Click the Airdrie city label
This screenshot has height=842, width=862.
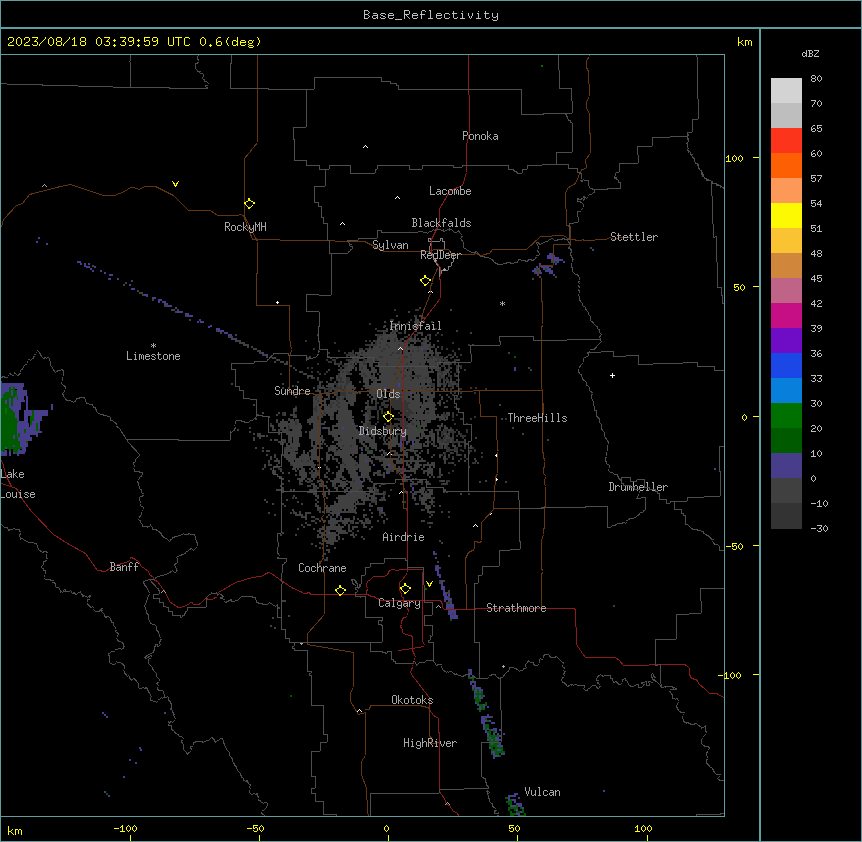click(403, 537)
